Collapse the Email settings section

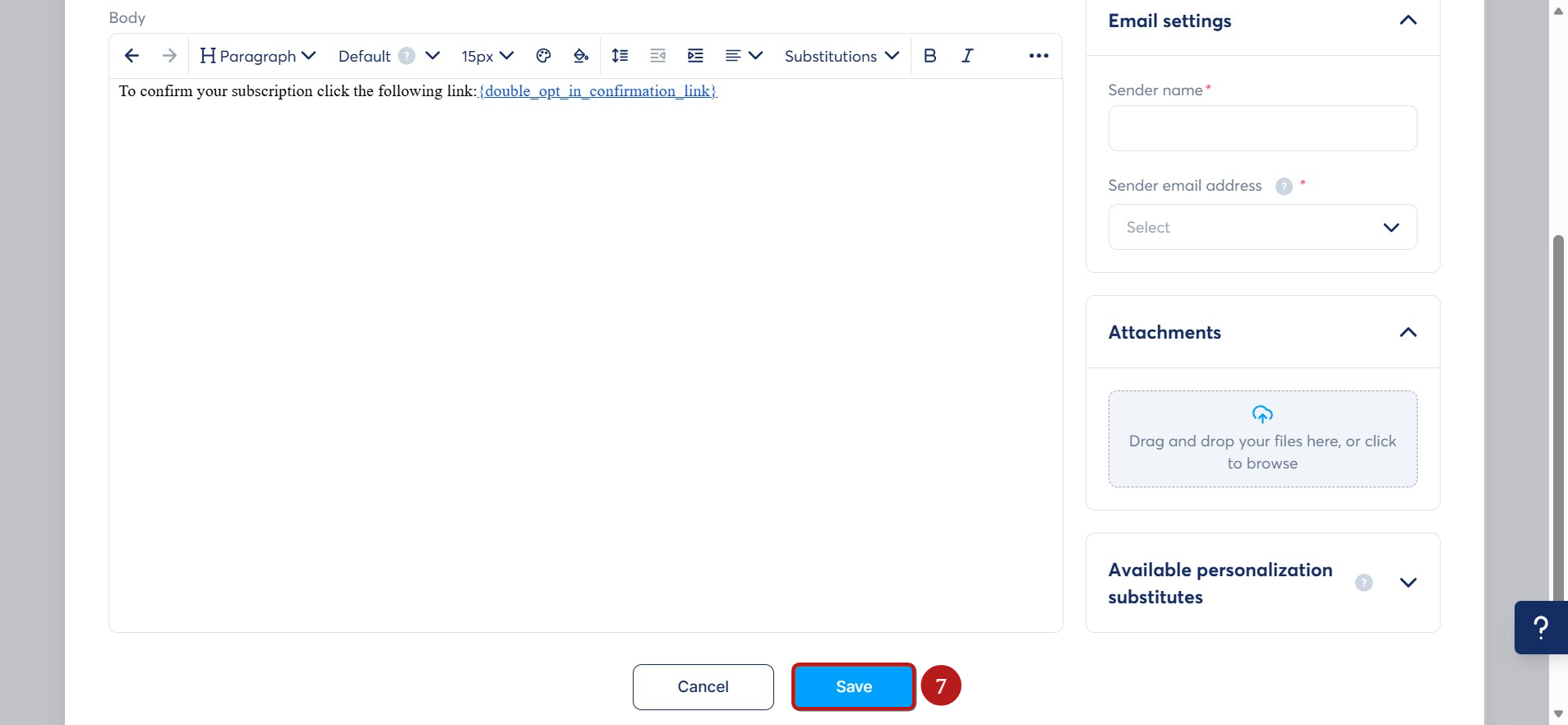tap(1408, 21)
